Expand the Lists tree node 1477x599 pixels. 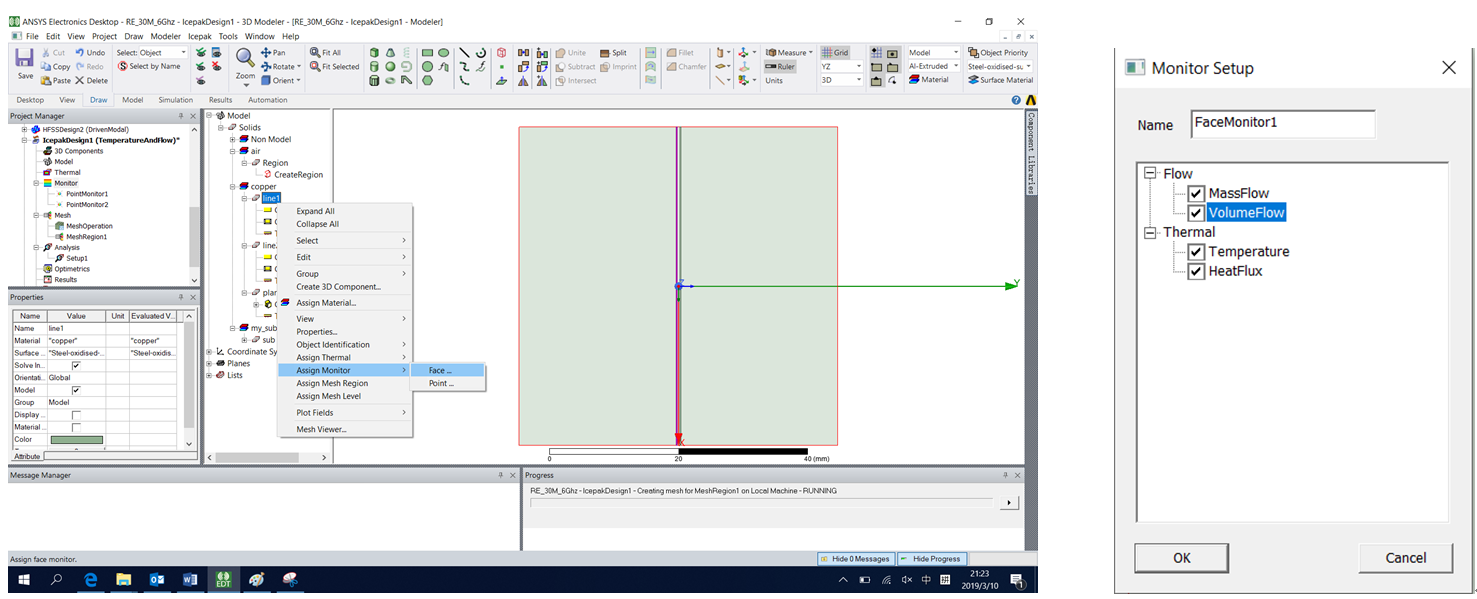point(209,375)
